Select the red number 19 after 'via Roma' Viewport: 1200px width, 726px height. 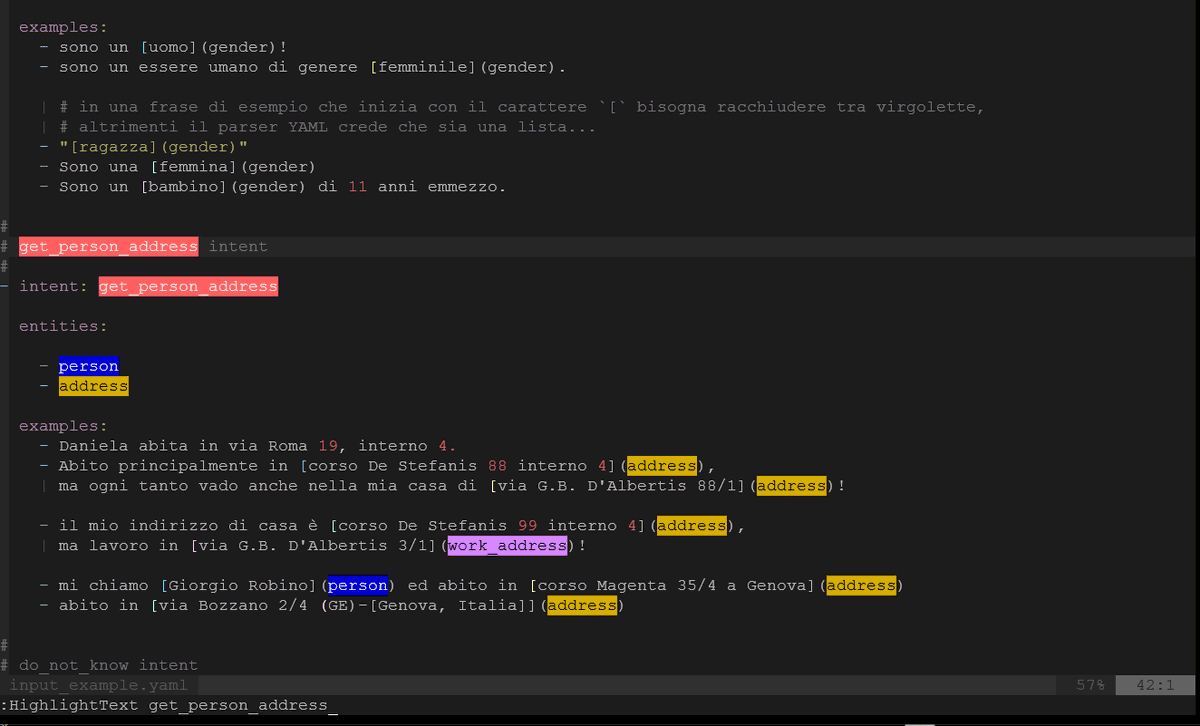click(x=328, y=446)
